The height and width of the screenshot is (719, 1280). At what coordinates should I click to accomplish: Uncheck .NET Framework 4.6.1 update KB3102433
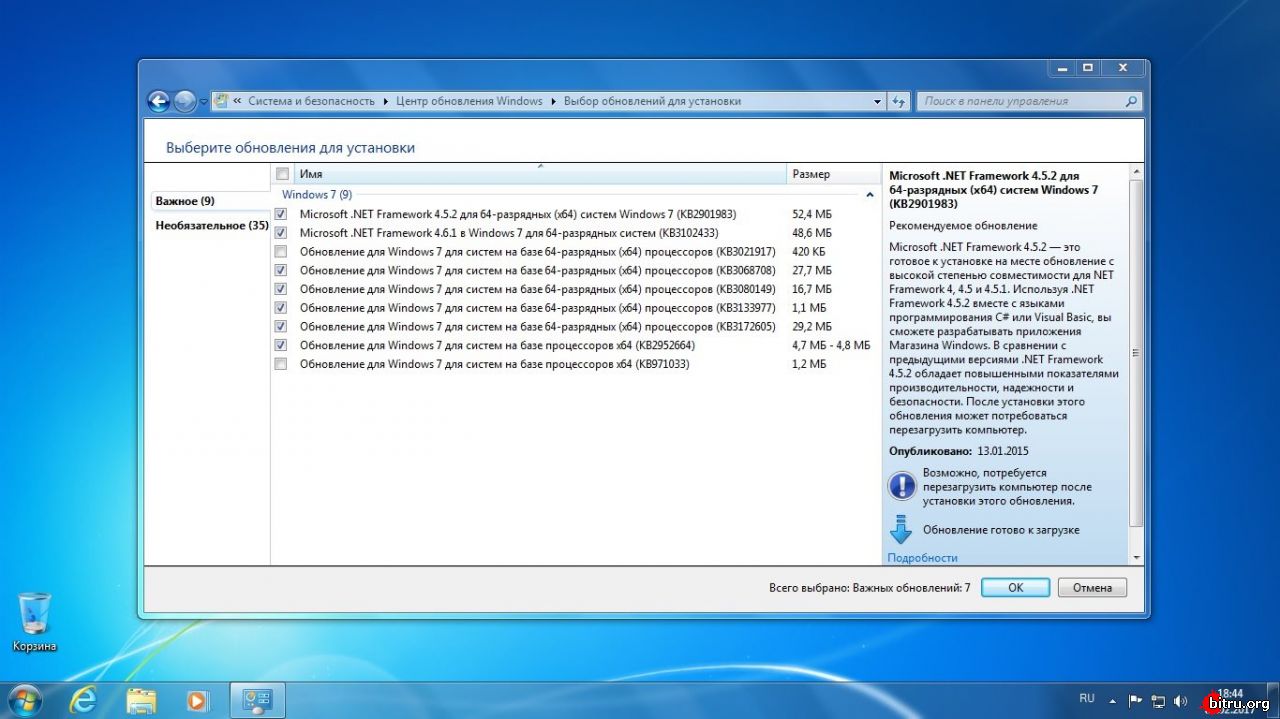[281, 233]
